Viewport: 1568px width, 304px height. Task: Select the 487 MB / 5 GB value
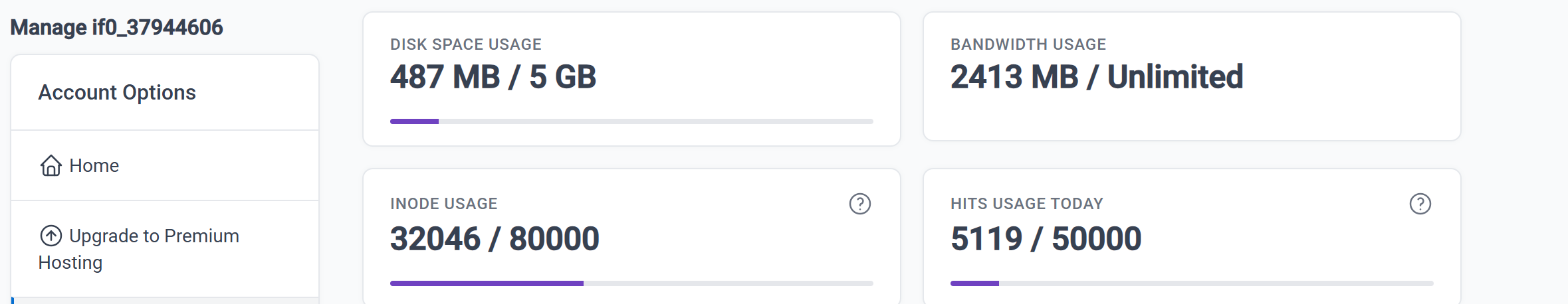click(x=493, y=77)
